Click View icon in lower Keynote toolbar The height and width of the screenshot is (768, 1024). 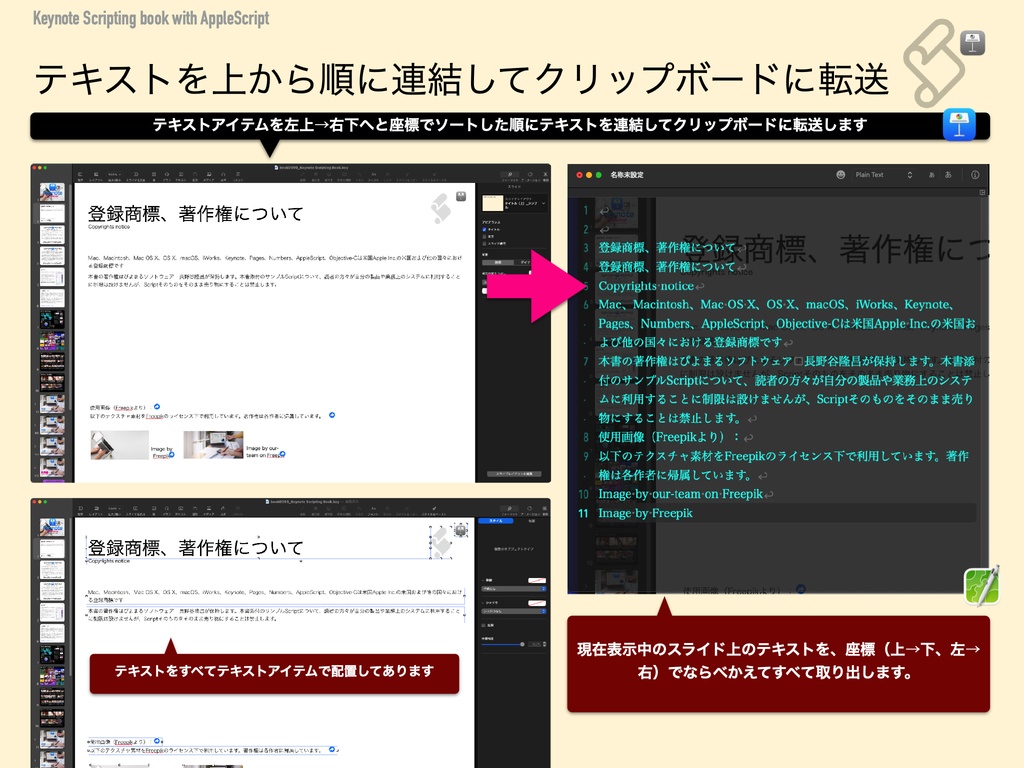pyautogui.click(x=80, y=508)
